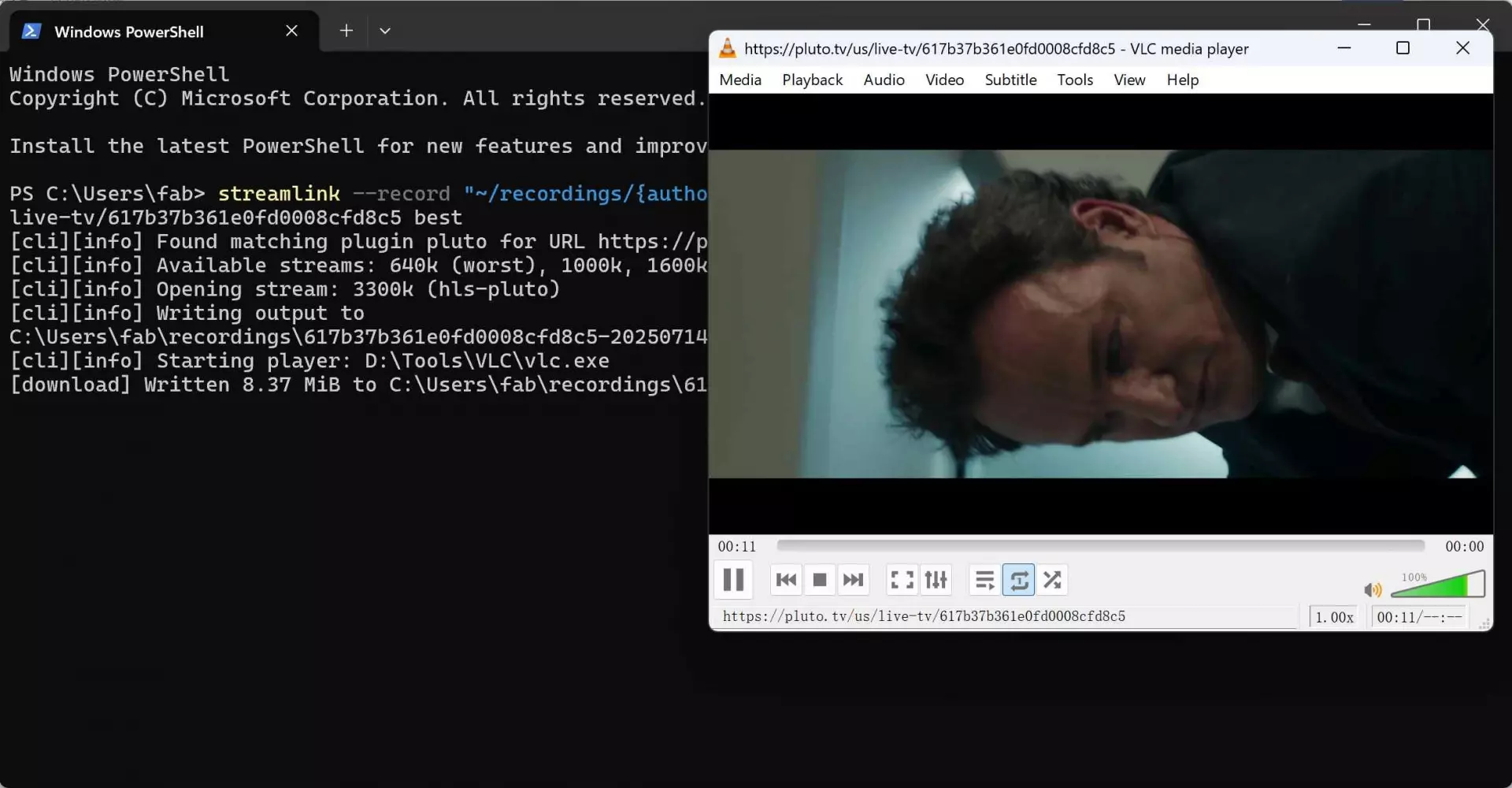Image resolution: width=1512 pixels, height=788 pixels.
Task: Open the Help menu in VLC
Action: click(x=1182, y=80)
